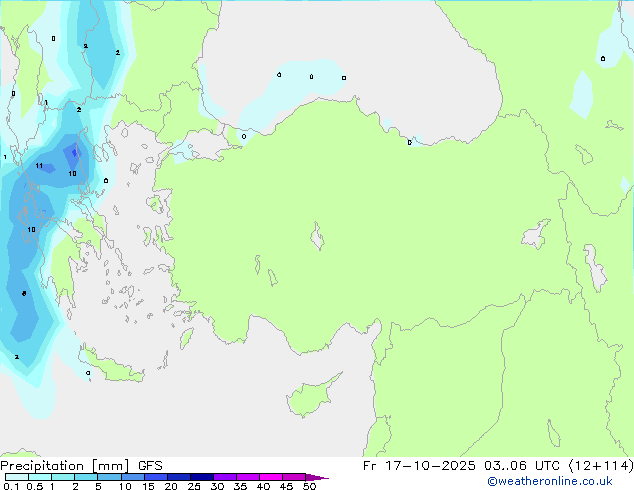Select the 30–35 mm purple legend swatch
This screenshot has height=490, width=634.
point(225,477)
